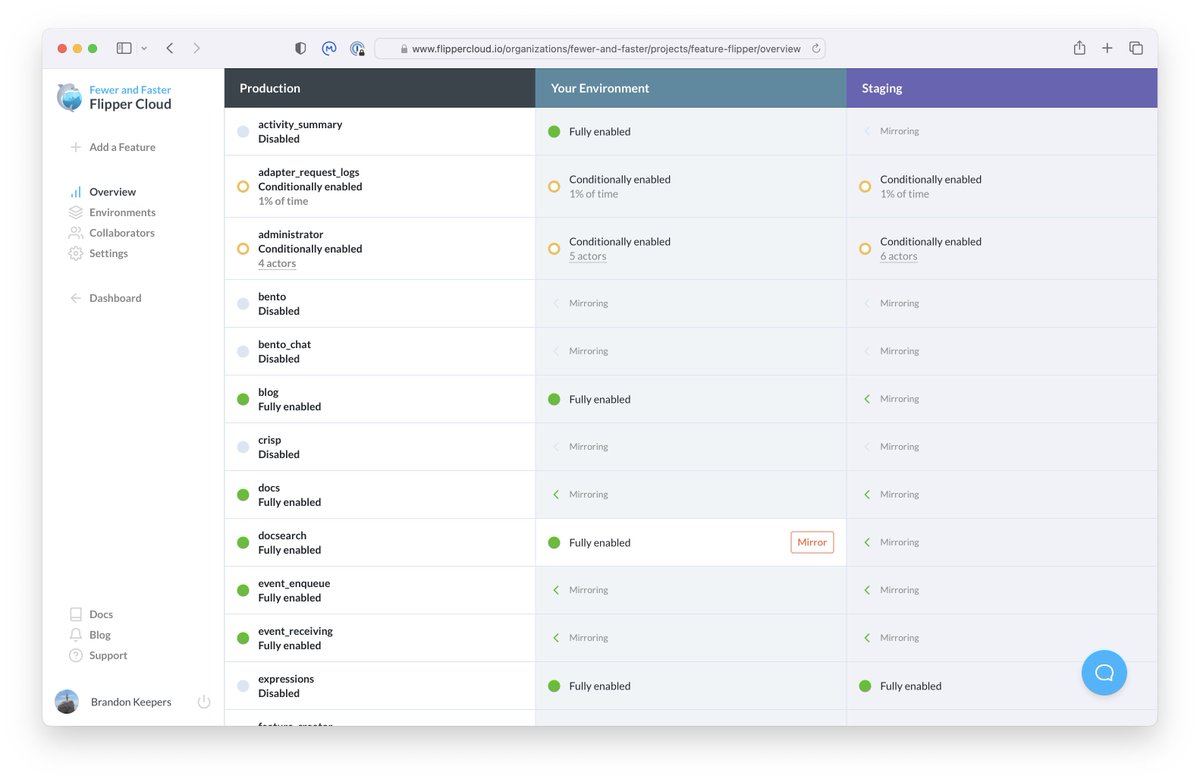Screen dimensions: 1200x782
Task: Open Docs link in sidebar
Action: coord(101,614)
